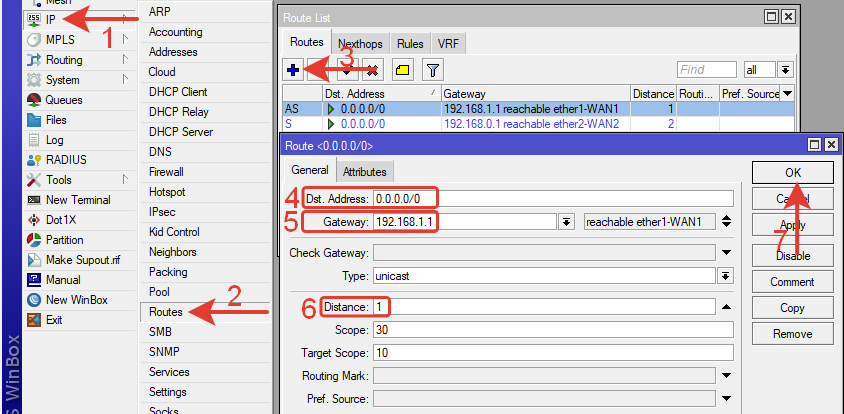Expand the MPLS submenu arrow
The width and height of the screenshot is (844, 414).
(x=125, y=39)
